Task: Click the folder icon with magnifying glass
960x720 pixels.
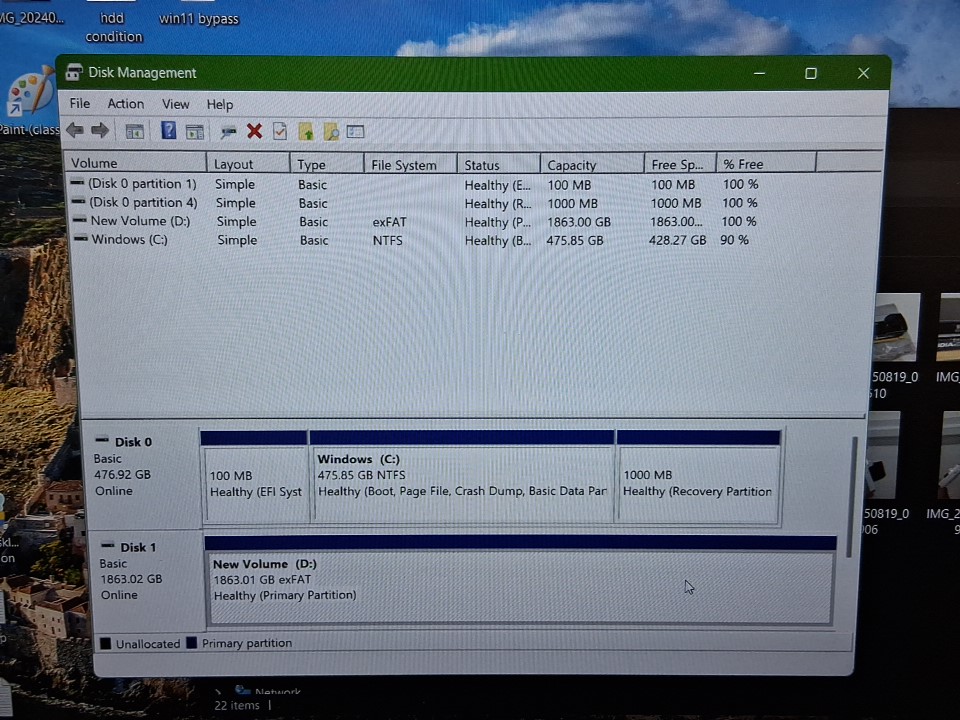Action: pos(331,131)
